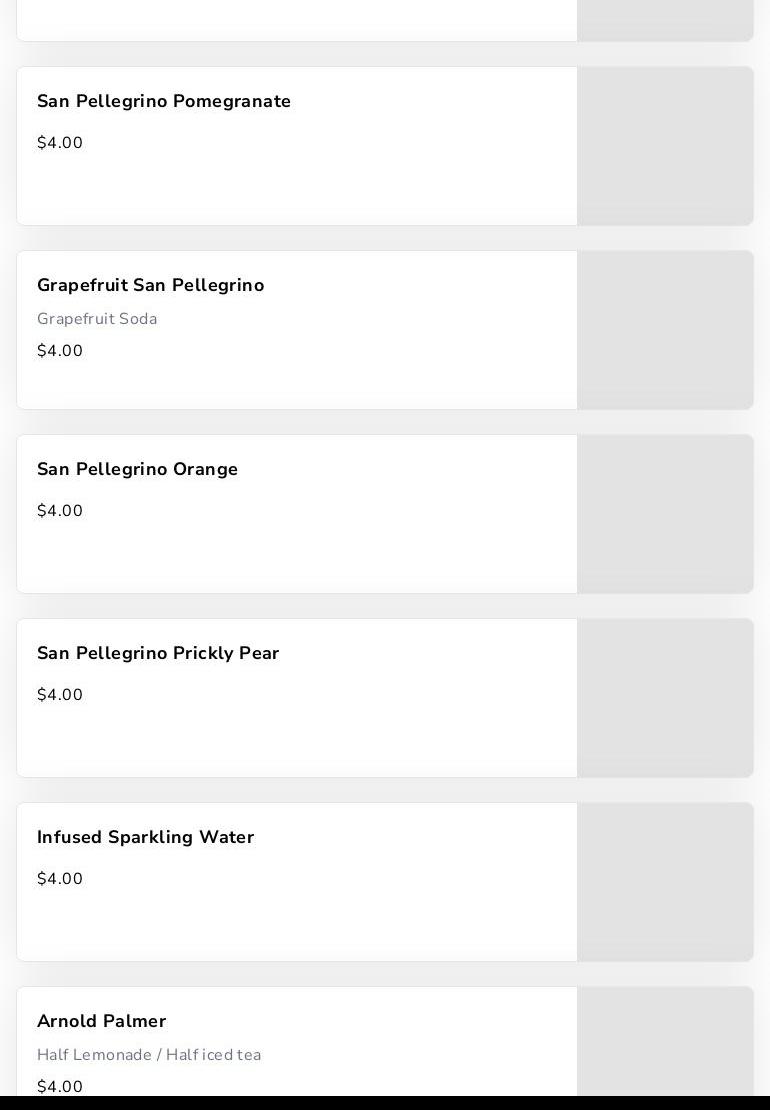The width and height of the screenshot is (770, 1110).
Task: Select the San Pellegrino Prickly Pear thumbnail
Action: 665,698
